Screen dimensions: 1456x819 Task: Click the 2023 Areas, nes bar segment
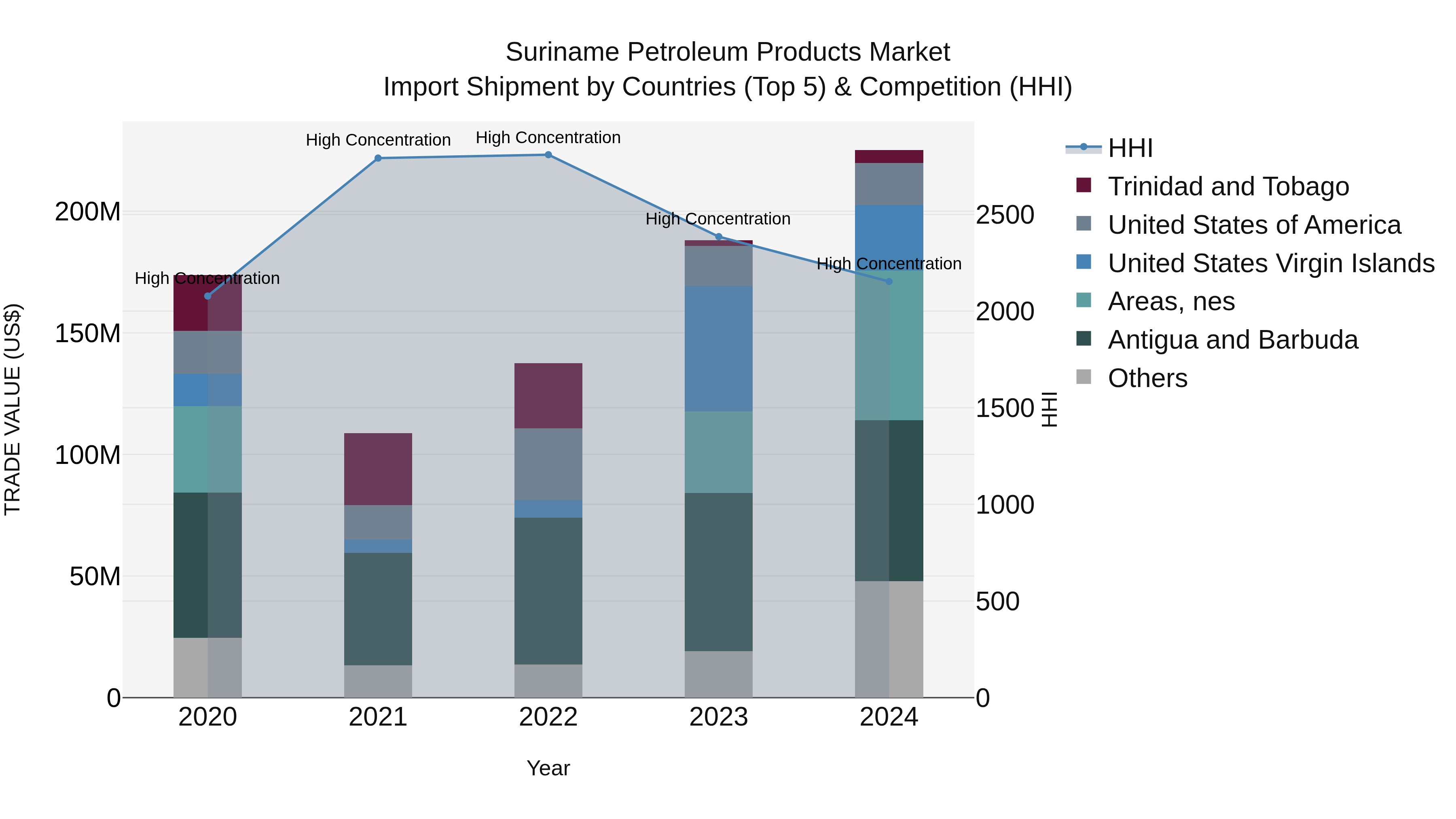[719, 452]
